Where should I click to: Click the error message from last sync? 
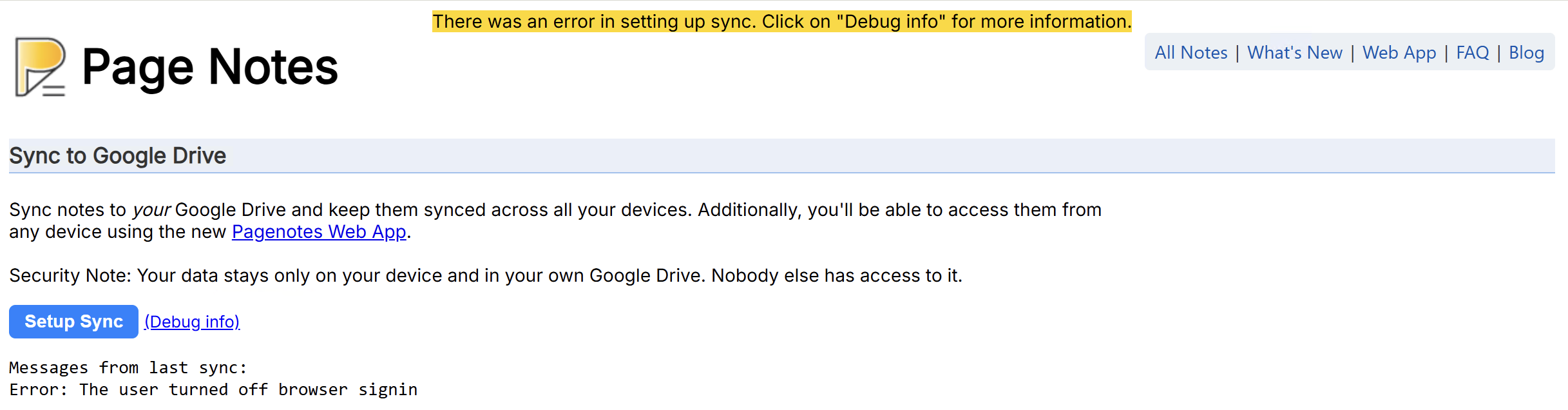pyautogui.click(x=213, y=389)
